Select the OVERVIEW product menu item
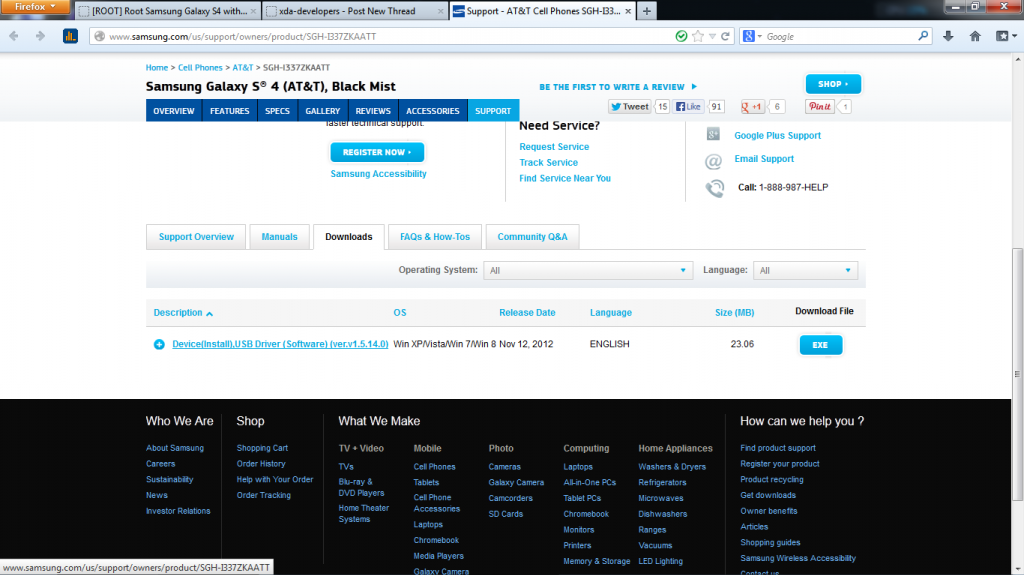Image resolution: width=1024 pixels, height=575 pixels. point(174,110)
